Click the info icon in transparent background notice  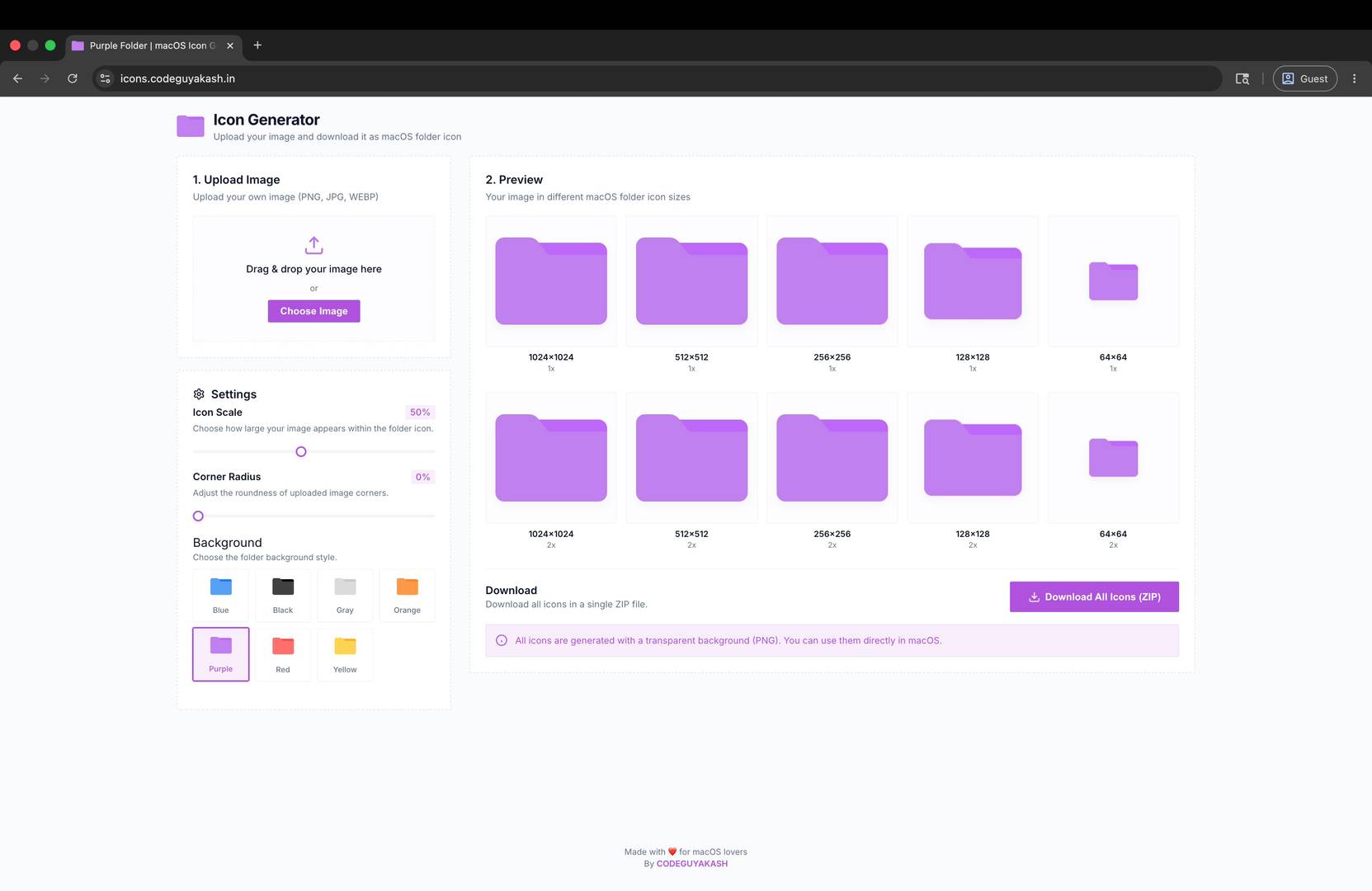tap(502, 640)
